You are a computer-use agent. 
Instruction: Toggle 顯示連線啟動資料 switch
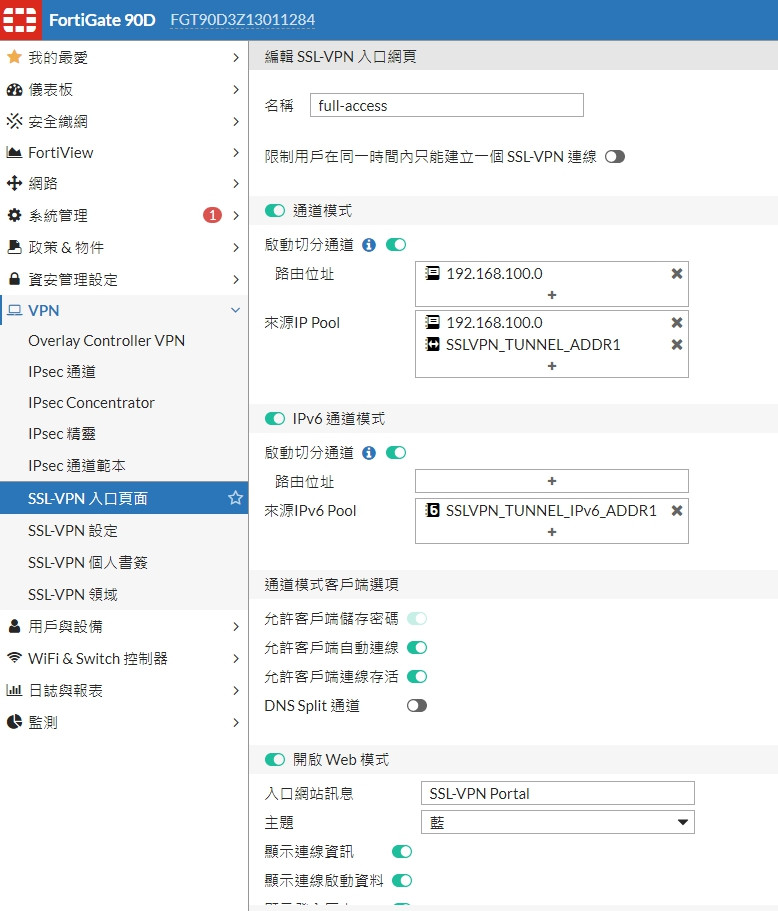pyautogui.click(x=402, y=880)
